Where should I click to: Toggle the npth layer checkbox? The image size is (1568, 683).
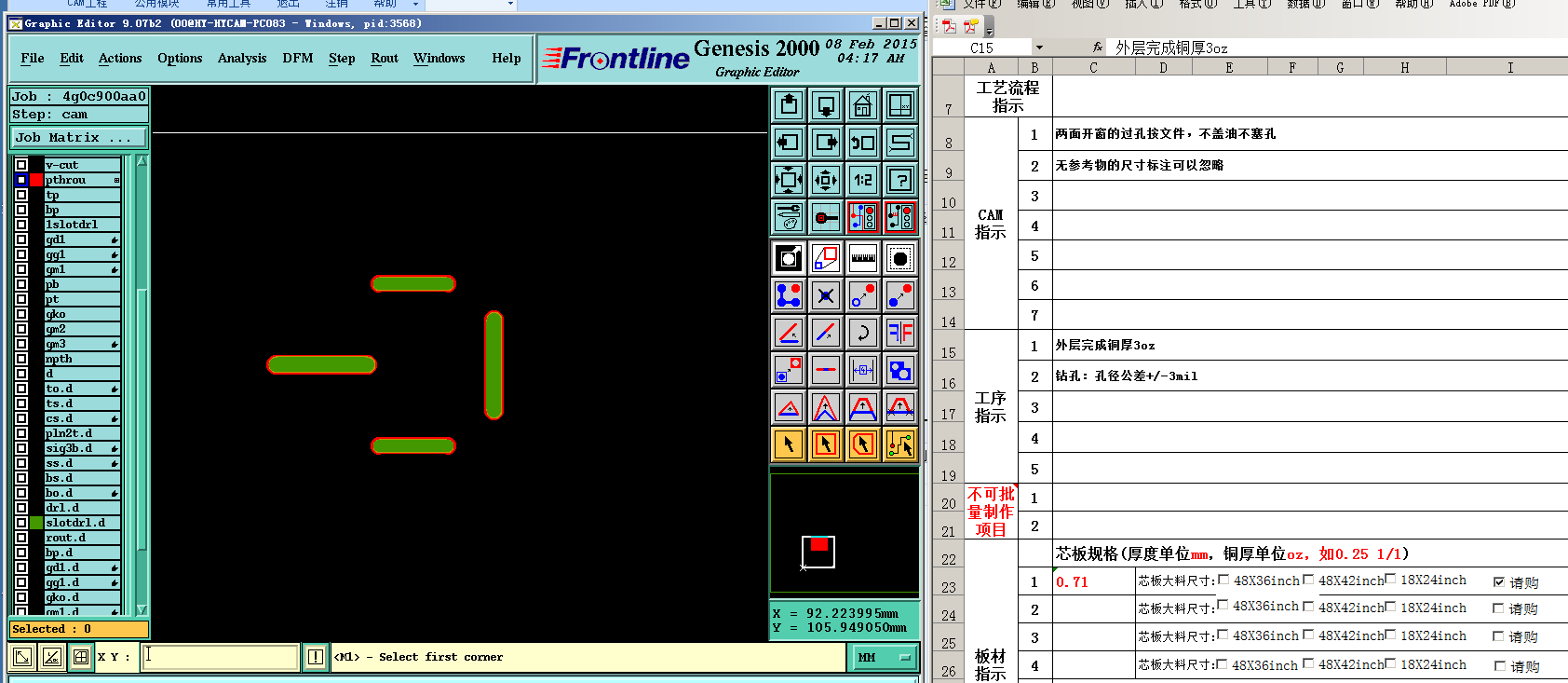point(21,359)
